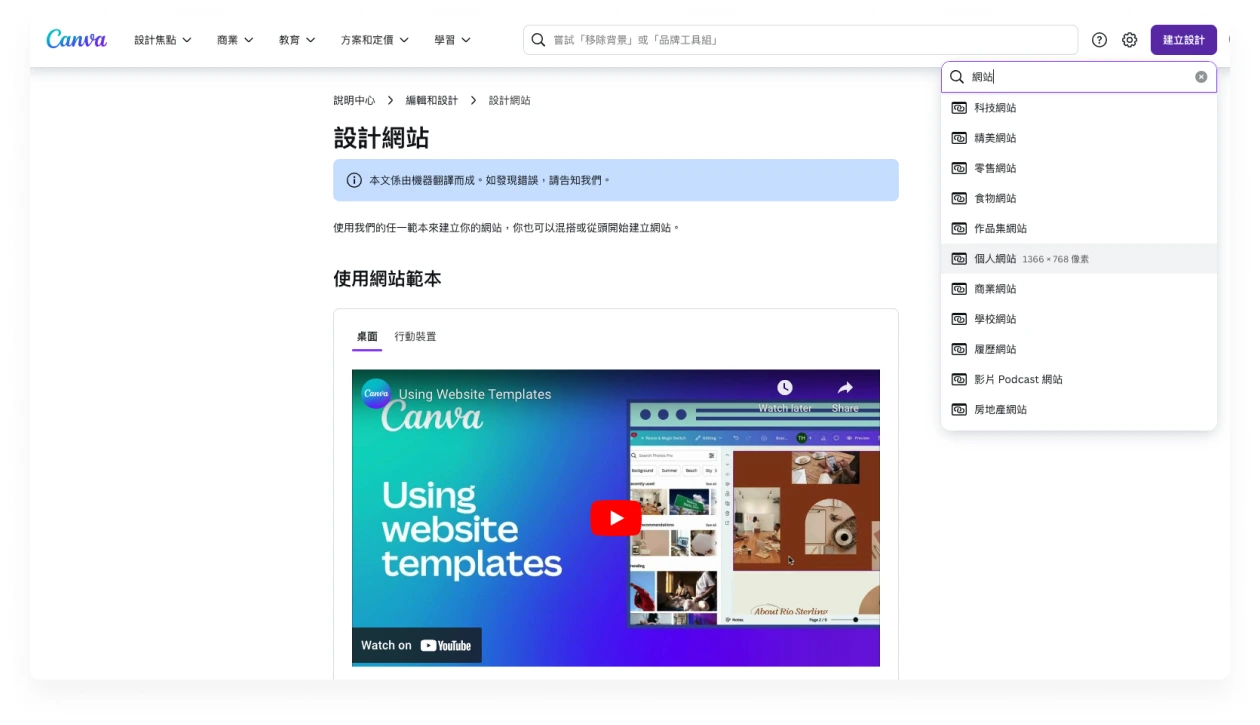Click the website icon beside 影片 Podcast 網站
The width and height of the screenshot is (1260, 725).
coord(959,379)
